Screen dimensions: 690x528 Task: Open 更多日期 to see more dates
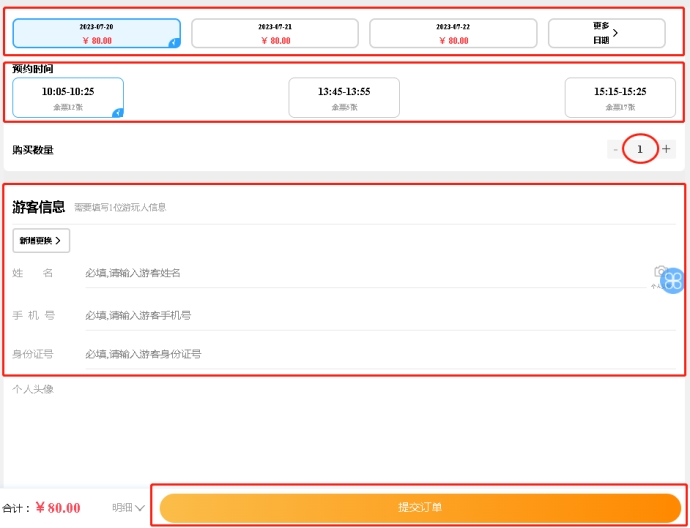tap(606, 33)
